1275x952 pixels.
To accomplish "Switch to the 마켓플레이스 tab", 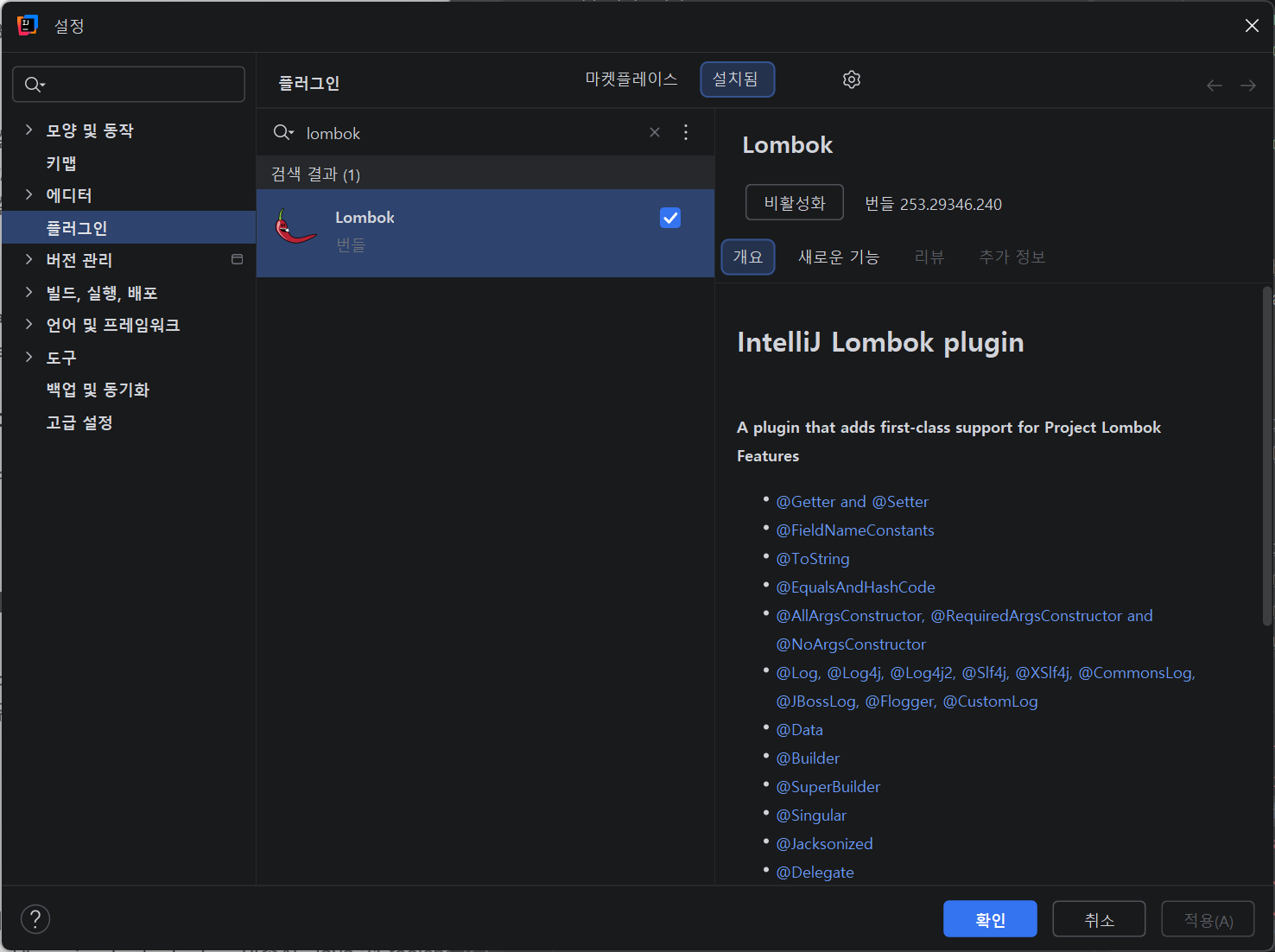I will pos(631,79).
